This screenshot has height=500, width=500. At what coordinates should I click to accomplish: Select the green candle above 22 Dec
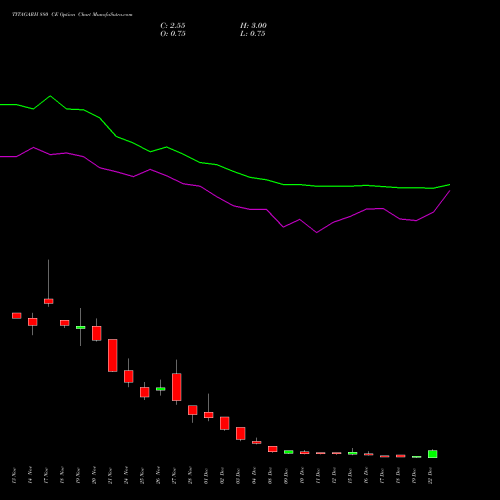click(x=433, y=454)
